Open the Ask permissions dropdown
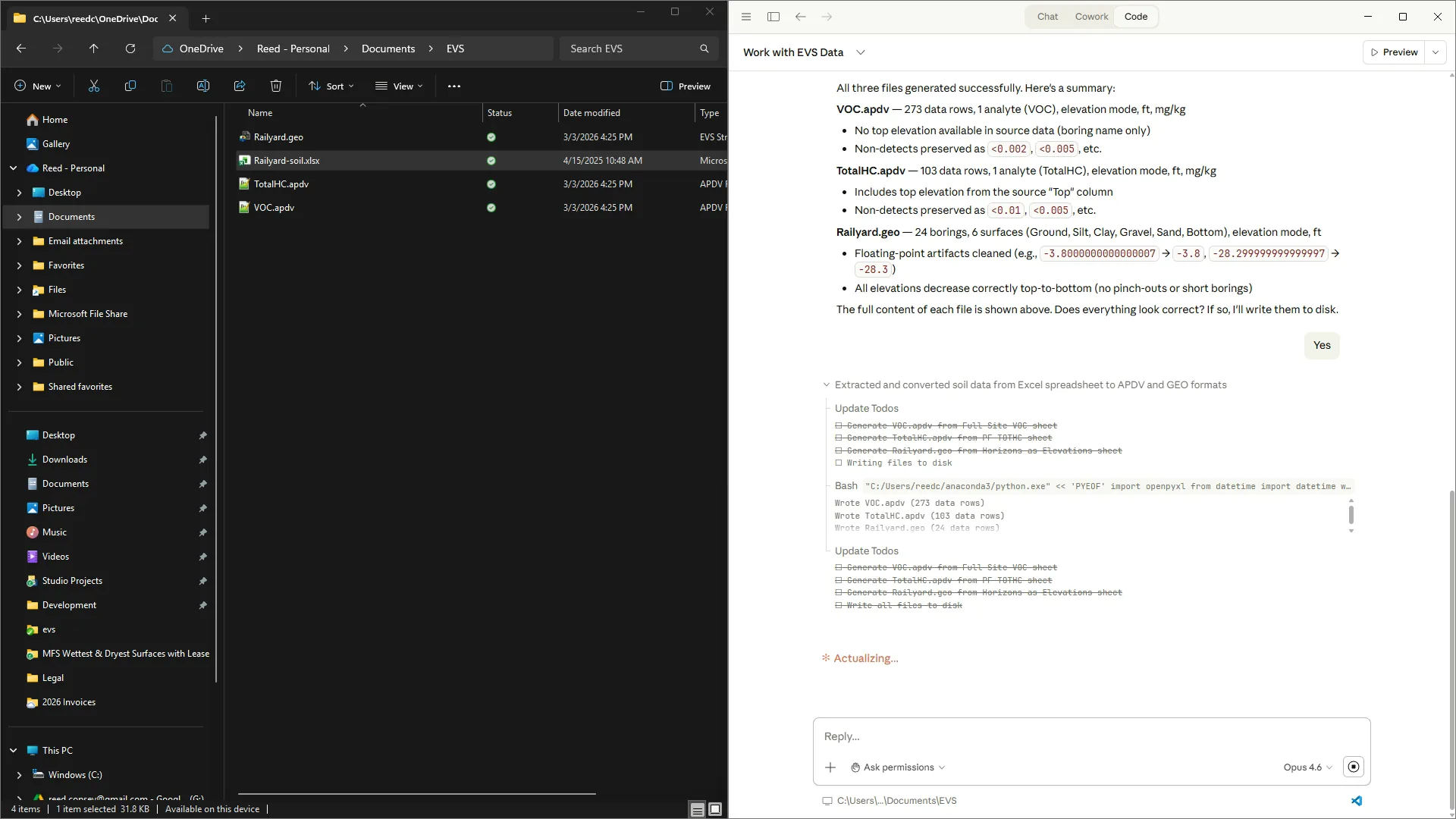Image resolution: width=1456 pixels, height=819 pixels. 898,767
